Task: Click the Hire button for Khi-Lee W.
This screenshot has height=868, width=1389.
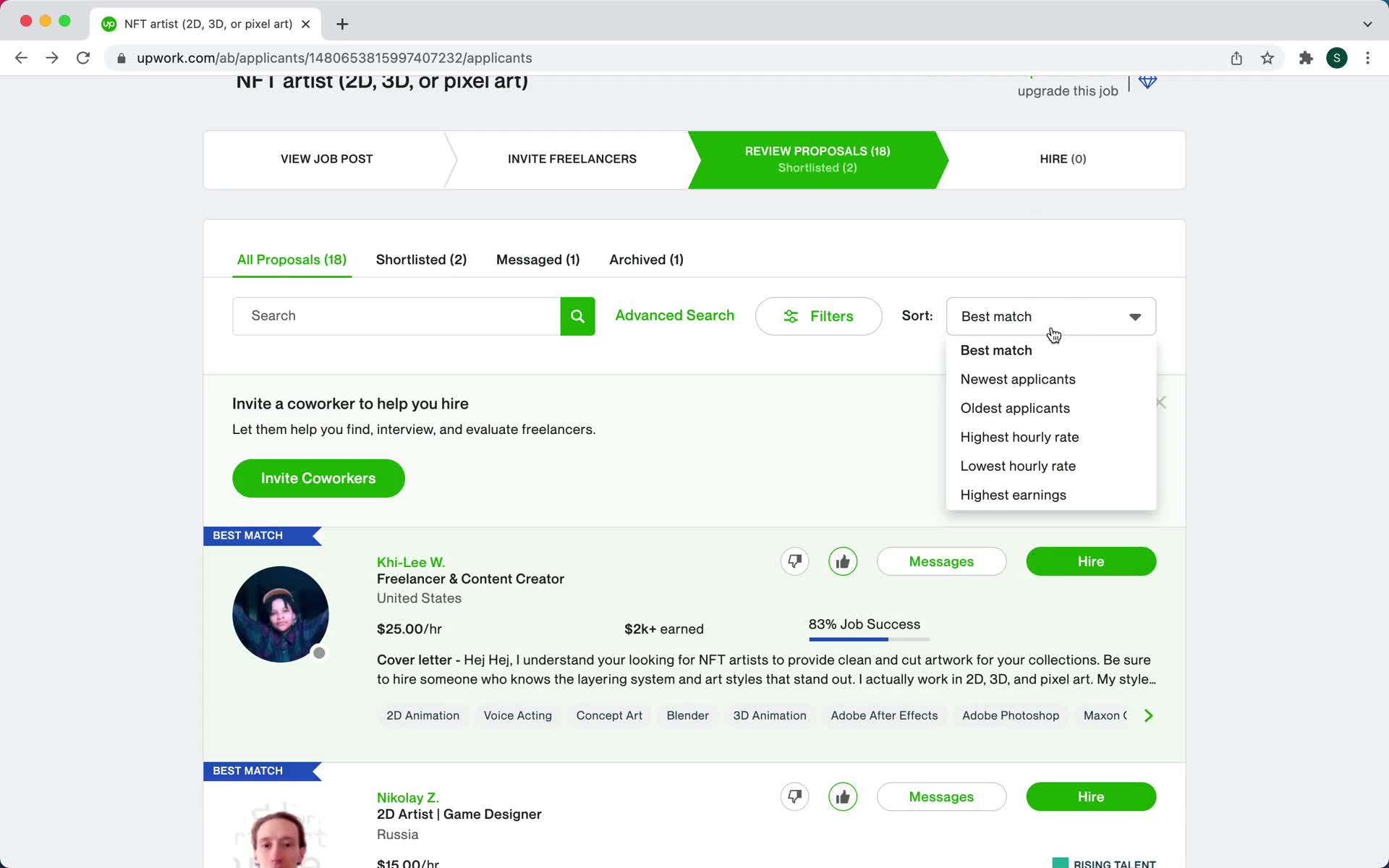Action: (x=1091, y=561)
